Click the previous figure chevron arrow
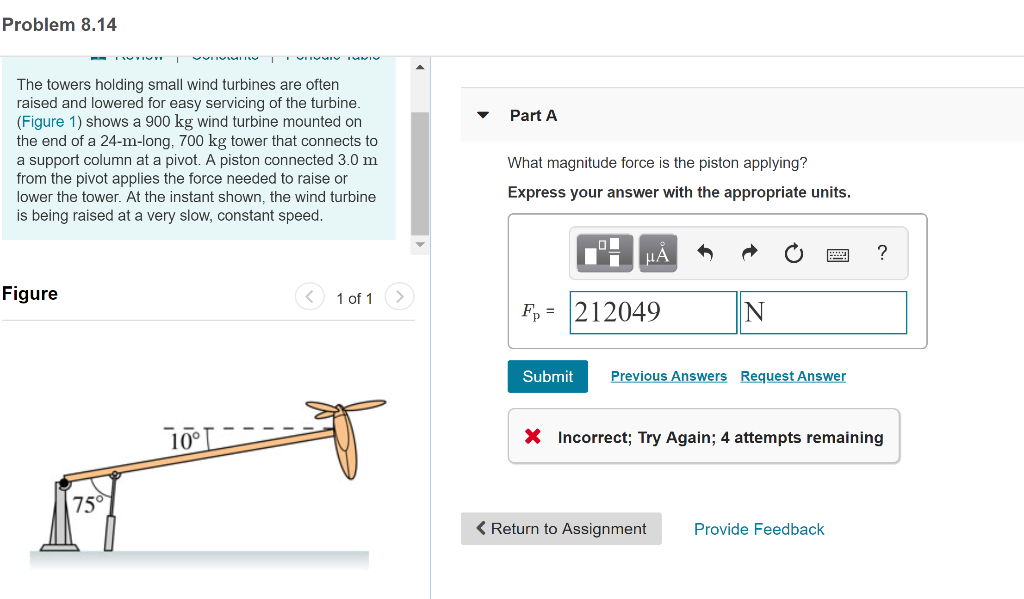The width and height of the screenshot is (1024, 599). 309,296
